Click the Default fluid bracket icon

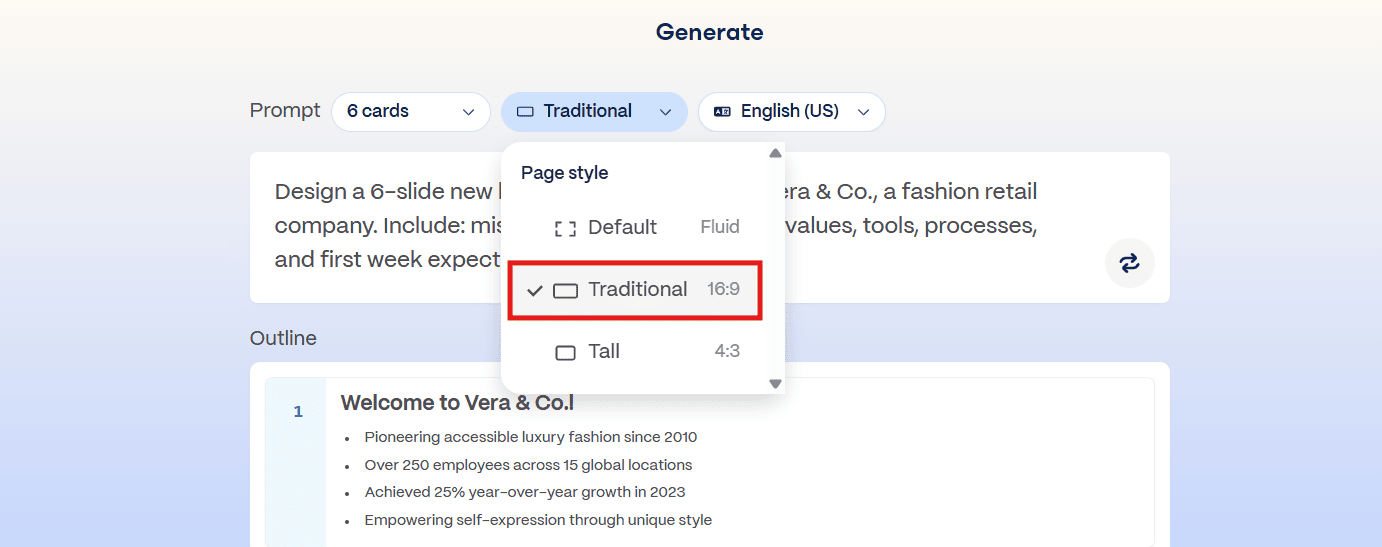566,228
